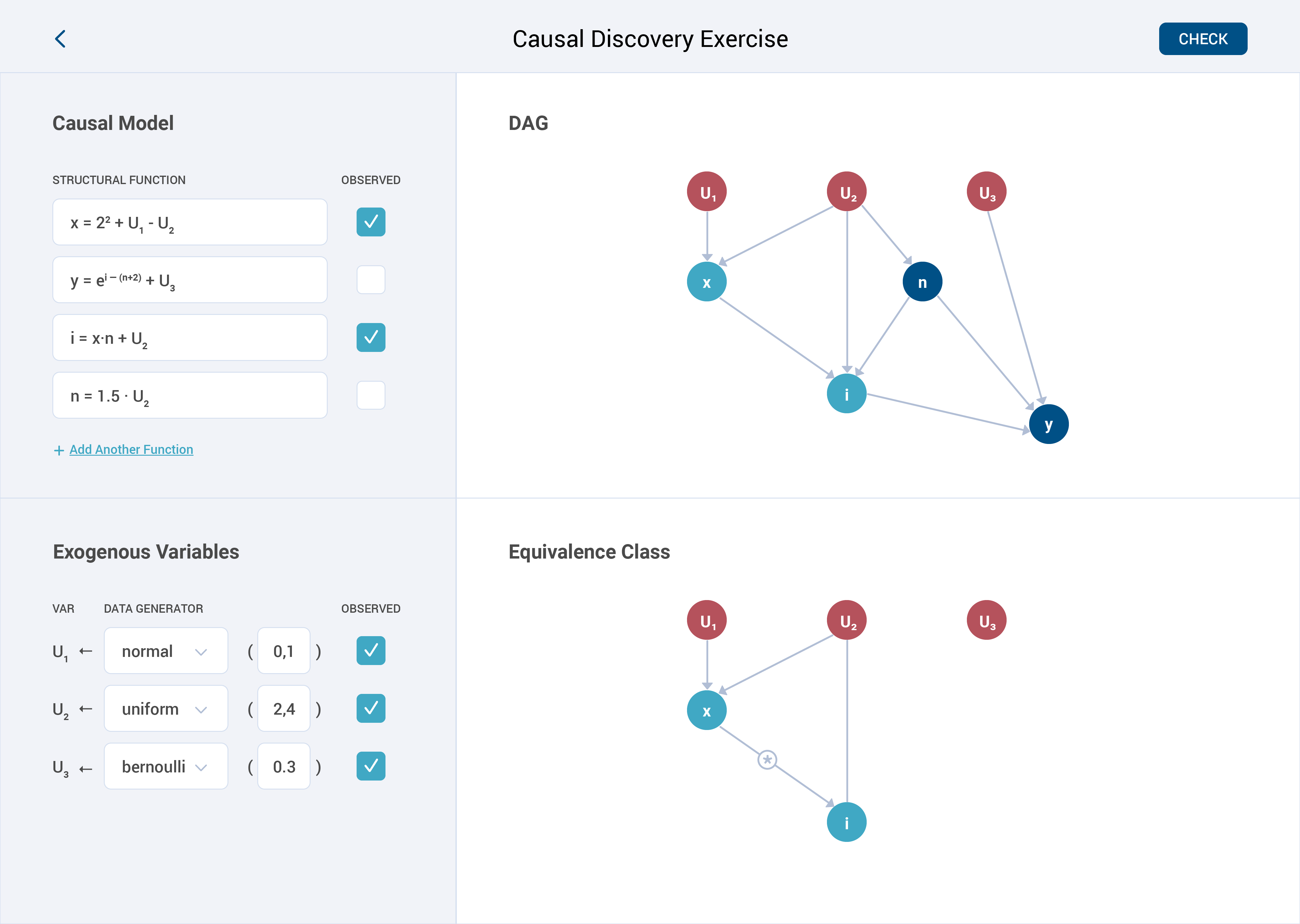Image resolution: width=1300 pixels, height=924 pixels.
Task: Select the asterisk marker on the x–i edge
Action: tap(767, 759)
